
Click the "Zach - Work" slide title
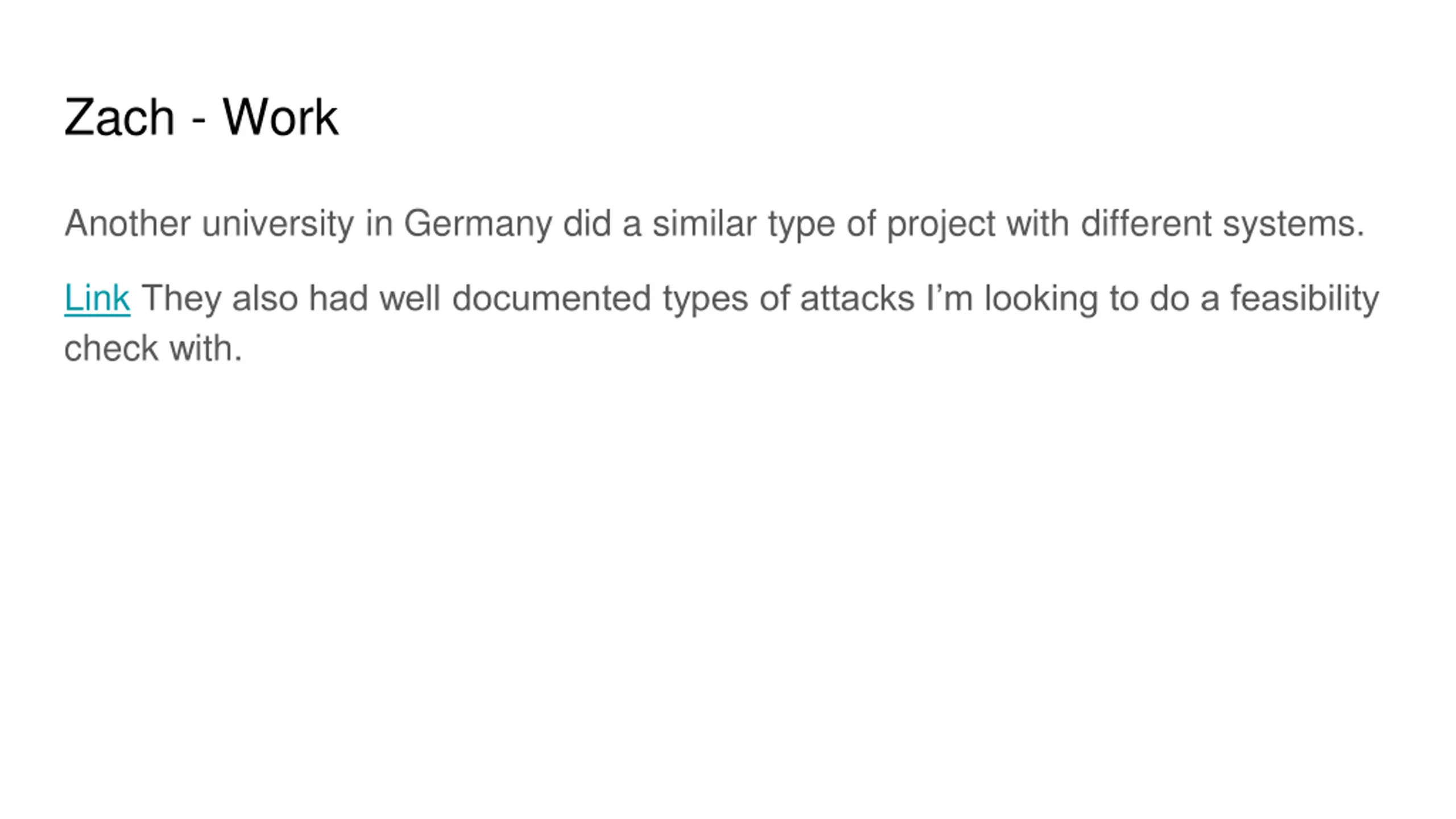(201, 117)
